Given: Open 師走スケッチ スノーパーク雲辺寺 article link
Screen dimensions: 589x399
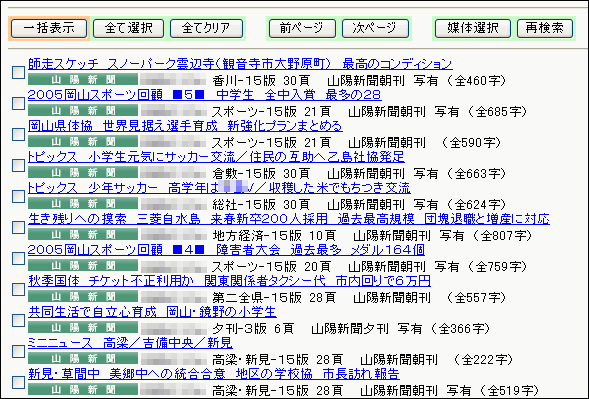Looking at the screenshot, I should 240,64.
